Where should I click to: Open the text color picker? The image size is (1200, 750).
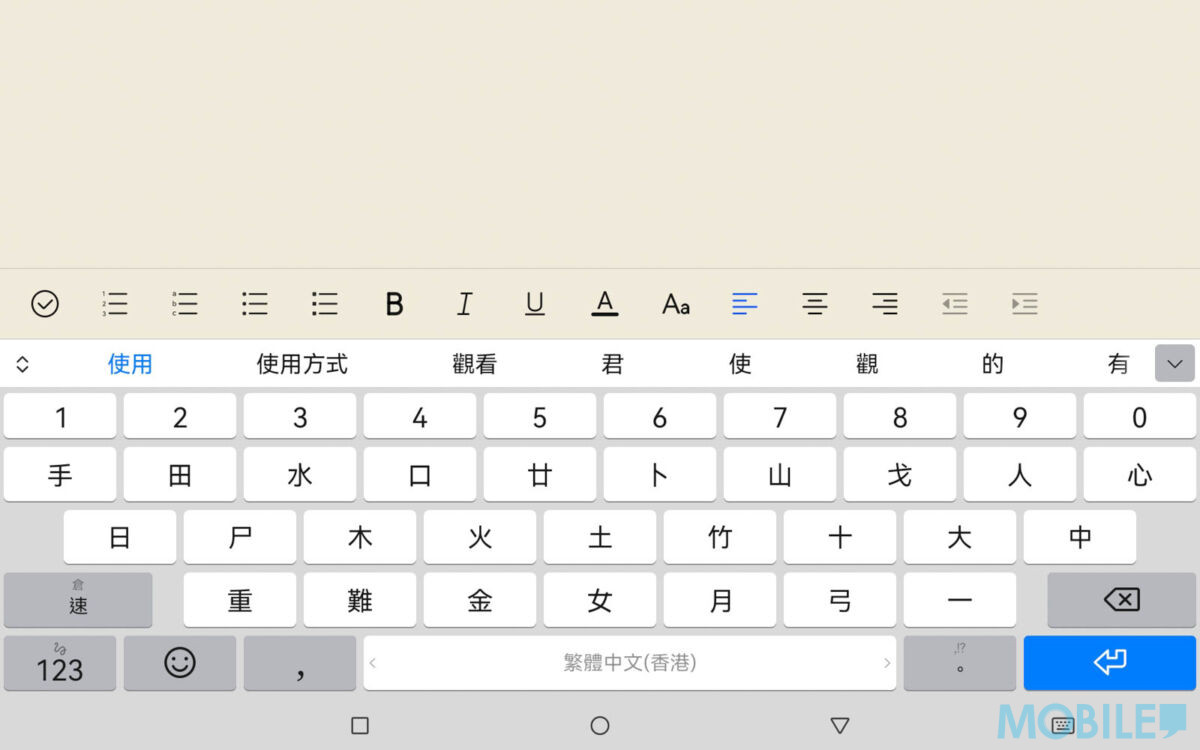tap(604, 304)
